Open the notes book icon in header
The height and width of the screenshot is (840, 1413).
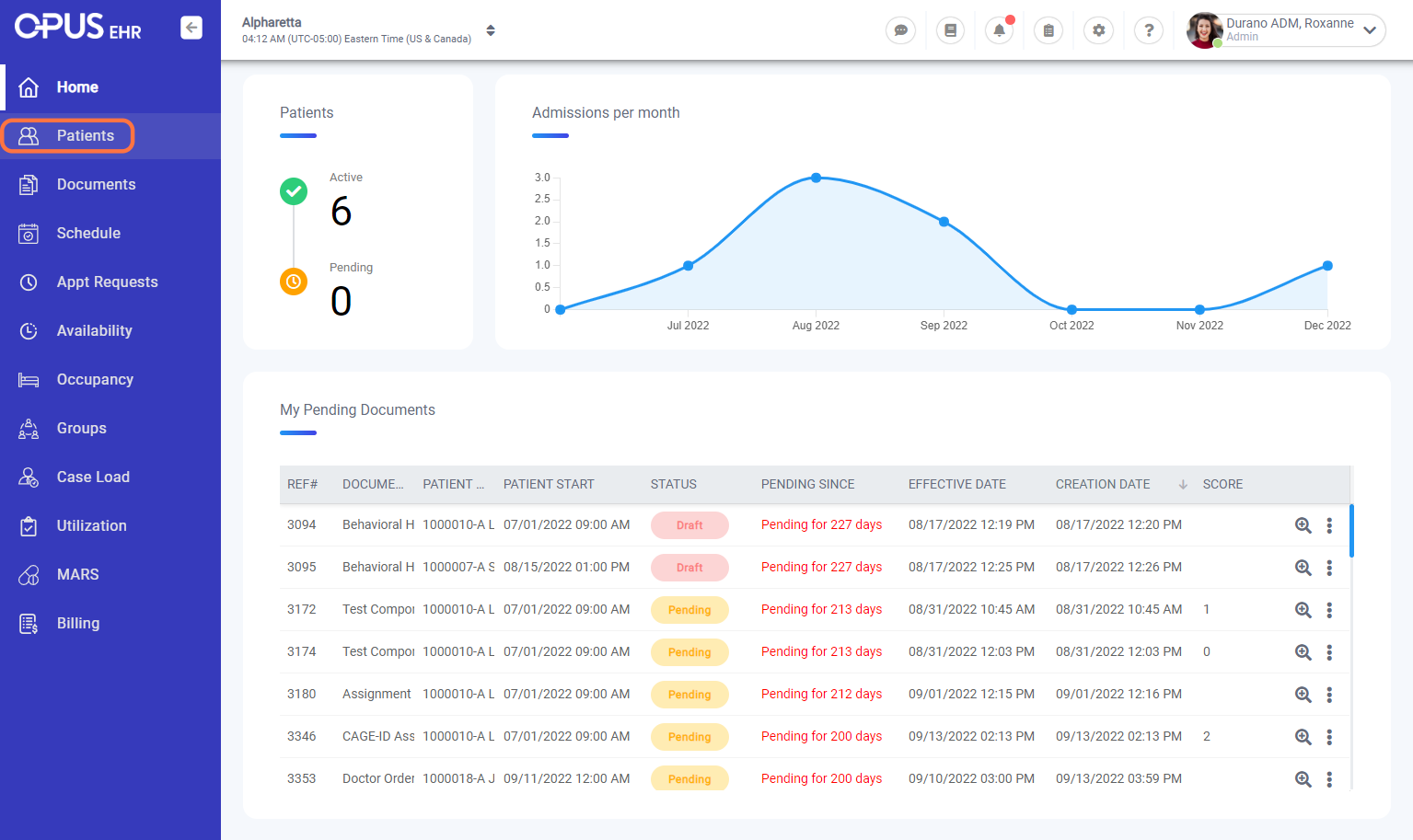(x=950, y=30)
